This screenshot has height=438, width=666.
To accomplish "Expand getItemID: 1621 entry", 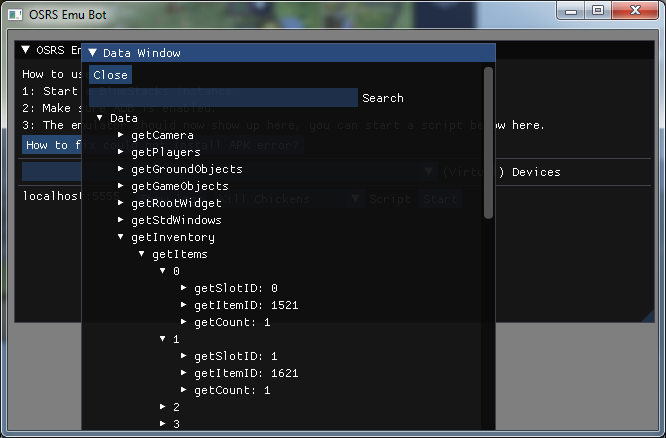I will [x=183, y=373].
